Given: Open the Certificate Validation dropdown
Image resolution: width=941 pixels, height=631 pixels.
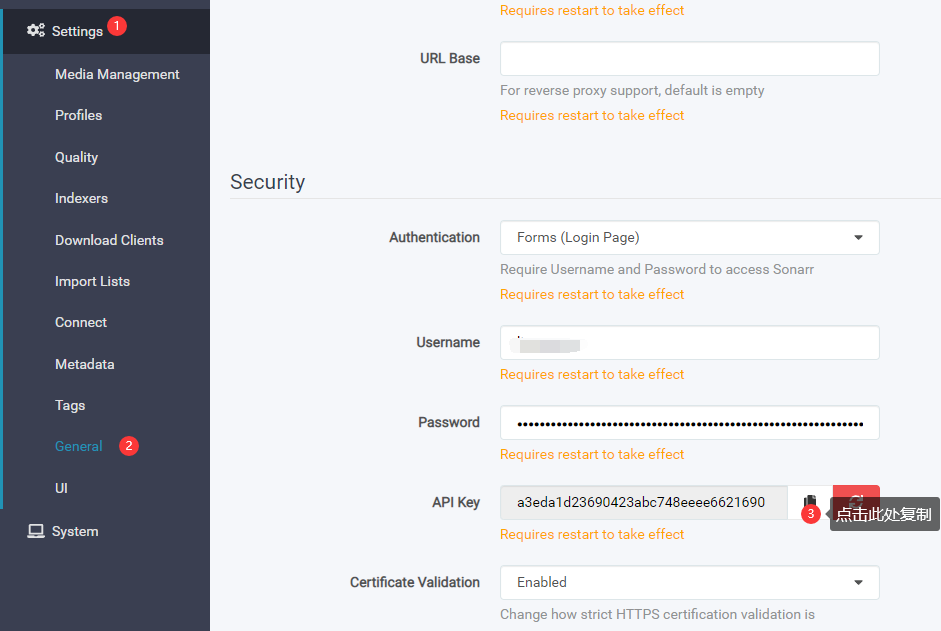Looking at the screenshot, I should [690, 582].
